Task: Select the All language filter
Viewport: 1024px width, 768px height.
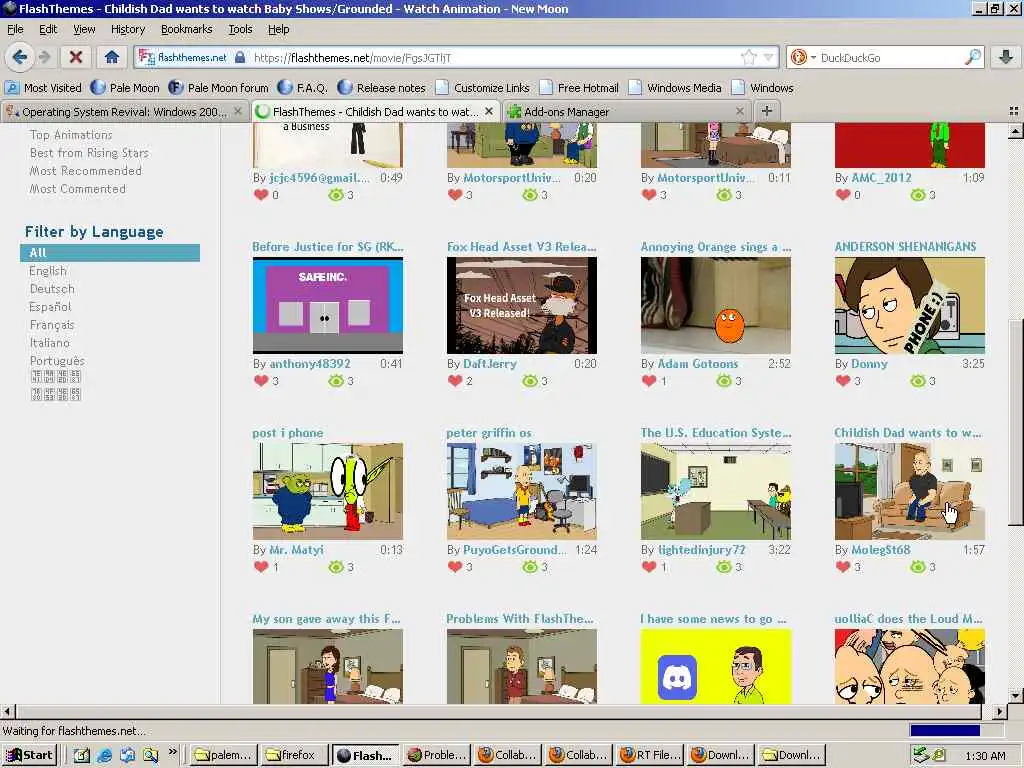Action: click(x=110, y=253)
